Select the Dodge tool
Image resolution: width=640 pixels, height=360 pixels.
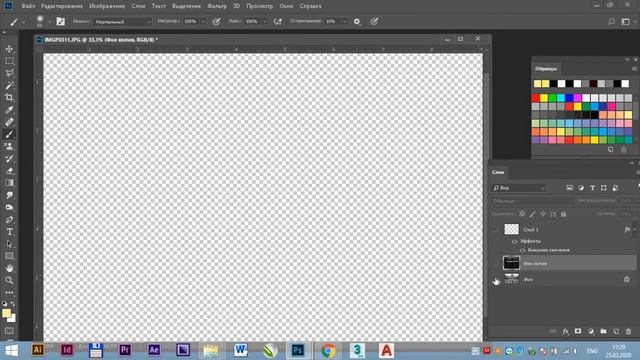[x=9, y=207]
